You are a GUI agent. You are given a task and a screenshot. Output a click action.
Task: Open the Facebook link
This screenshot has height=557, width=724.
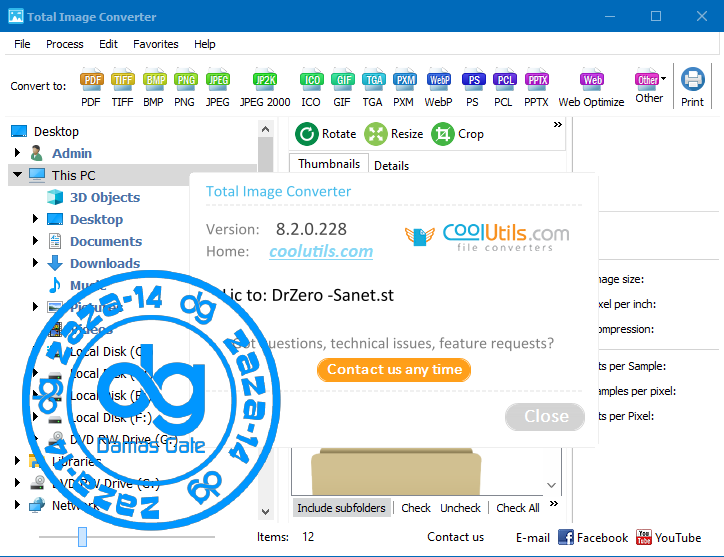593,538
